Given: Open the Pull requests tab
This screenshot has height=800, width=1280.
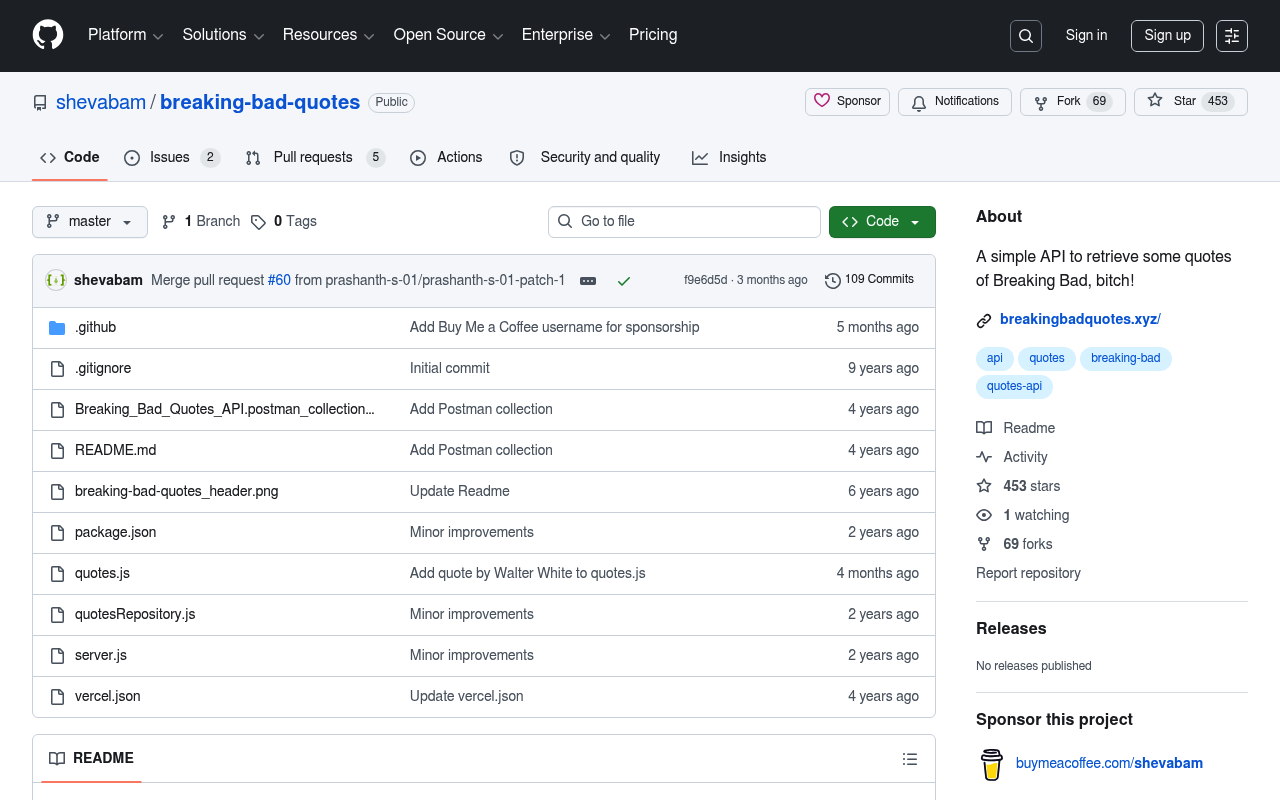Looking at the screenshot, I should (x=315, y=157).
